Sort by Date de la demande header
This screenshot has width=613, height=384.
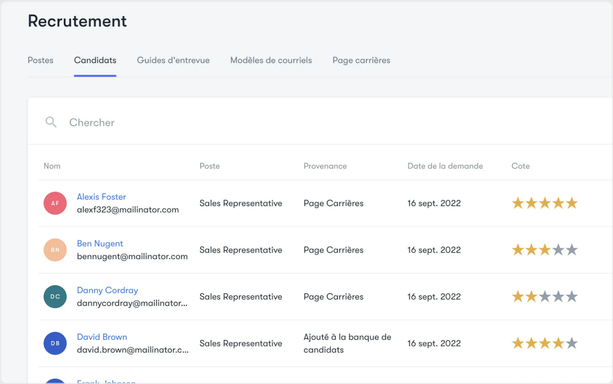pos(445,166)
